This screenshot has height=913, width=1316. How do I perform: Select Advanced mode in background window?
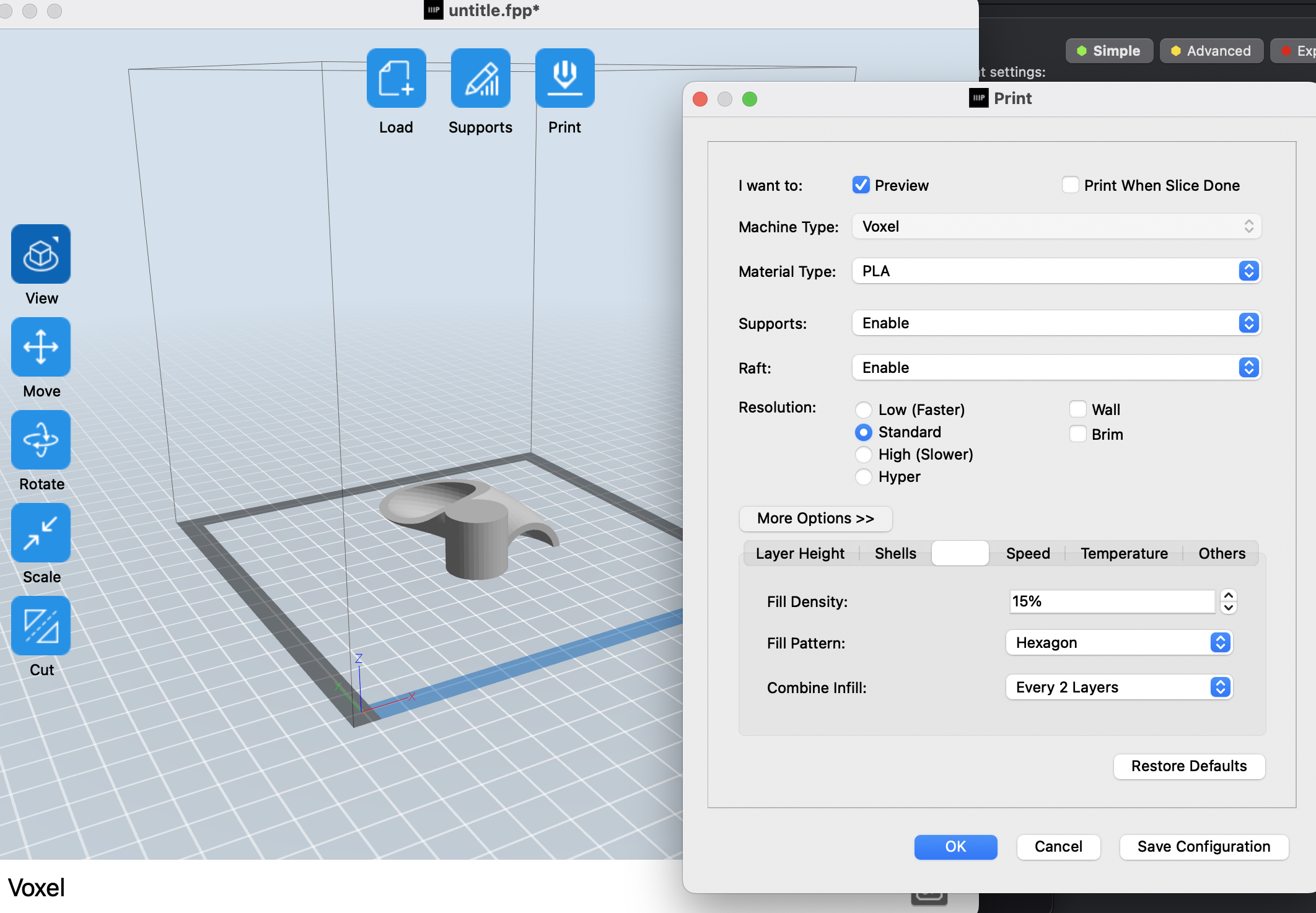point(1211,51)
